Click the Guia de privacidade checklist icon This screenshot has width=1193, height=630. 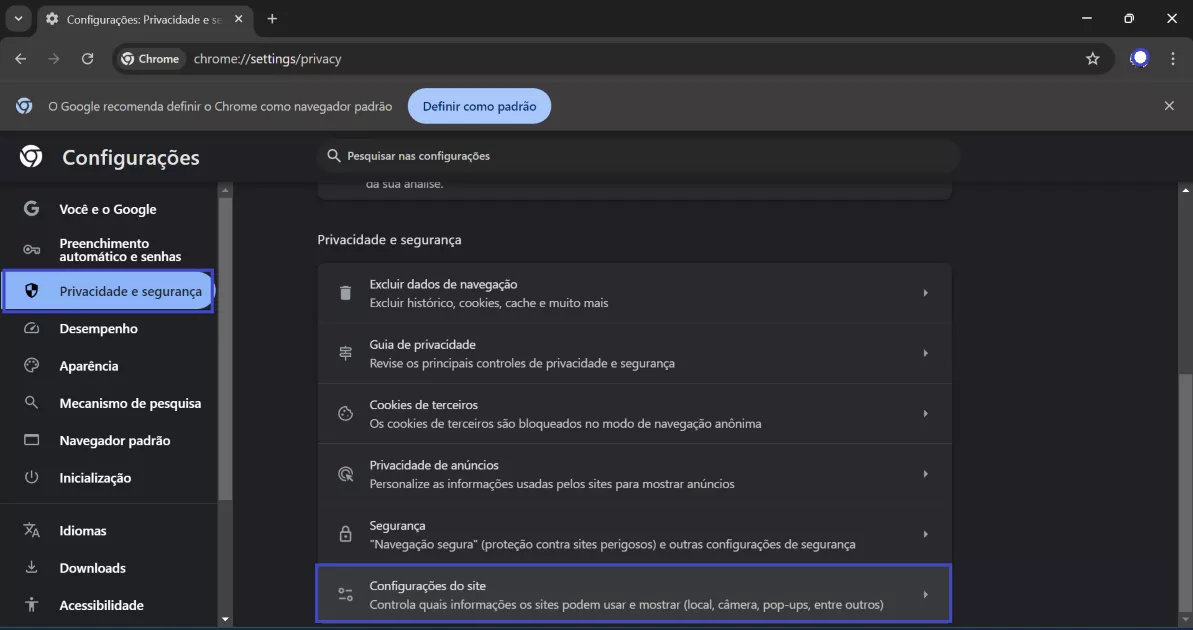tap(345, 352)
